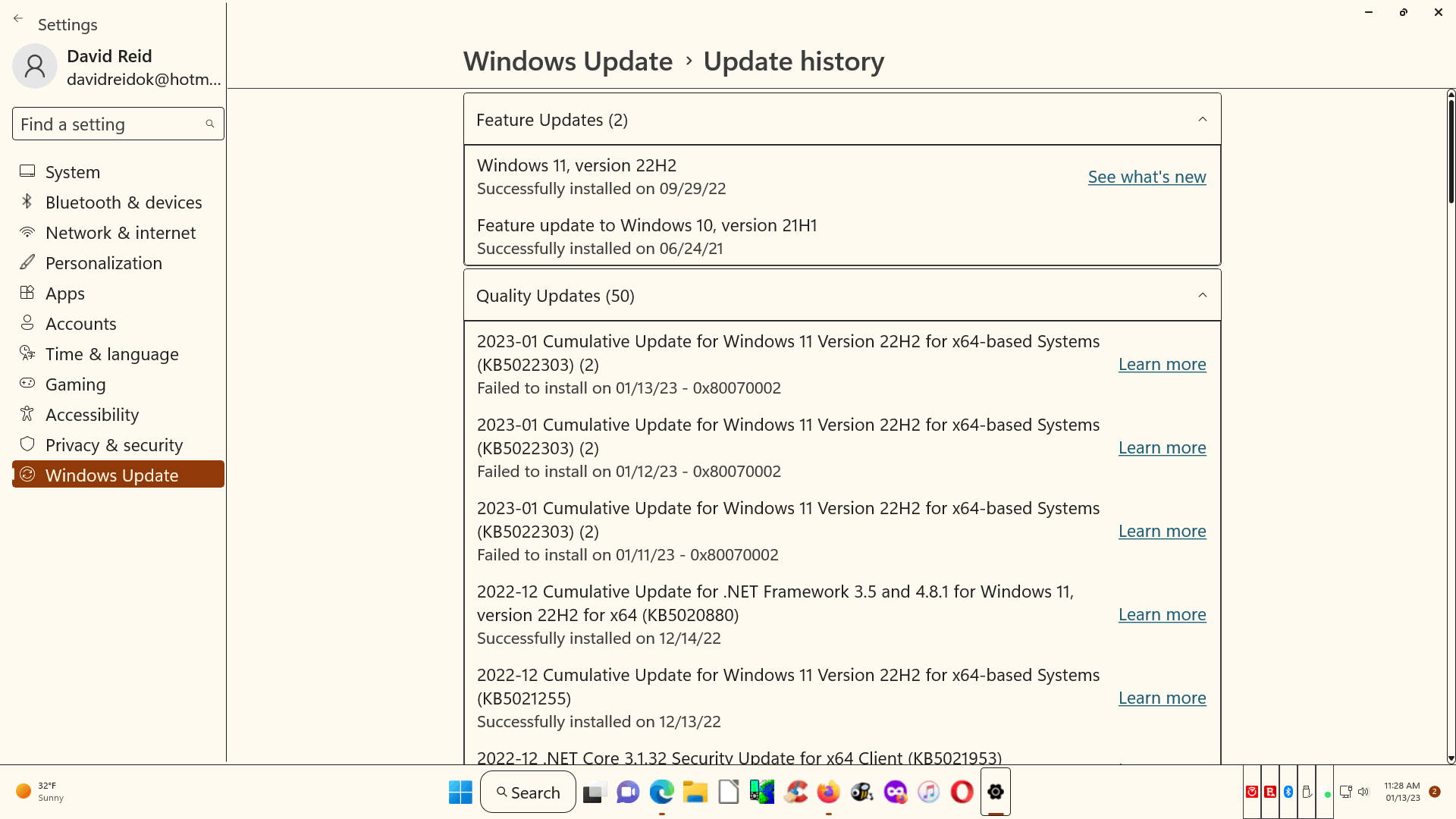Click the scrollbar down arrow

[1450, 758]
